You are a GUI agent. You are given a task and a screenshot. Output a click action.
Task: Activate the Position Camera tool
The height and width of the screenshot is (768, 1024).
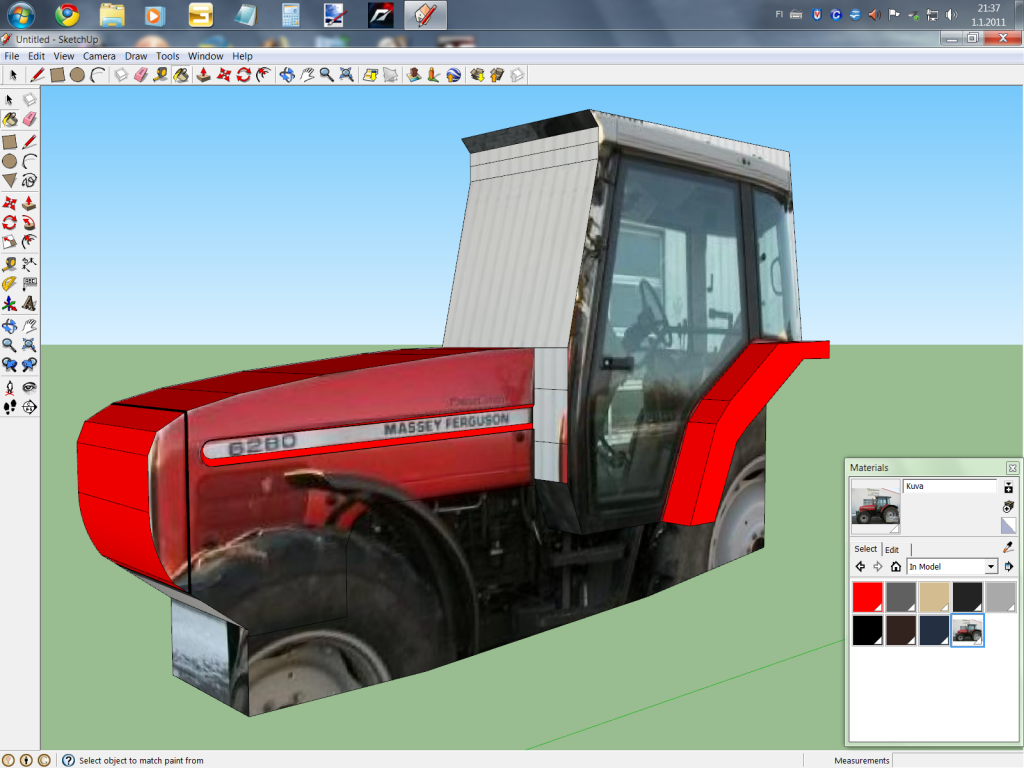coord(10,388)
